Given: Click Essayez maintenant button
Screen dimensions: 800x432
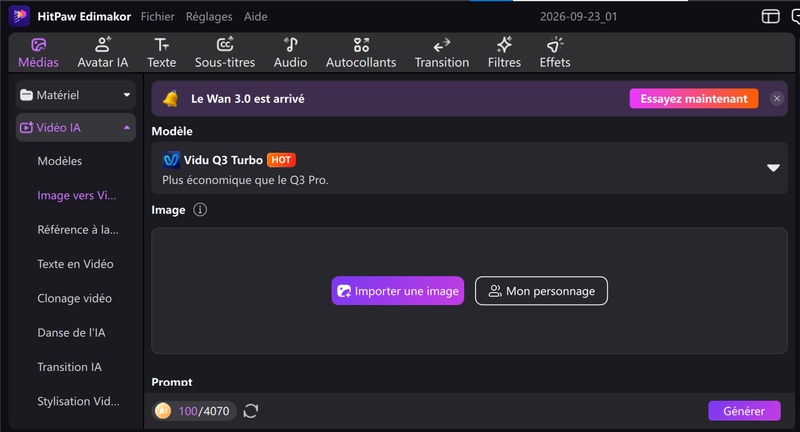Looking at the screenshot, I should coord(694,98).
